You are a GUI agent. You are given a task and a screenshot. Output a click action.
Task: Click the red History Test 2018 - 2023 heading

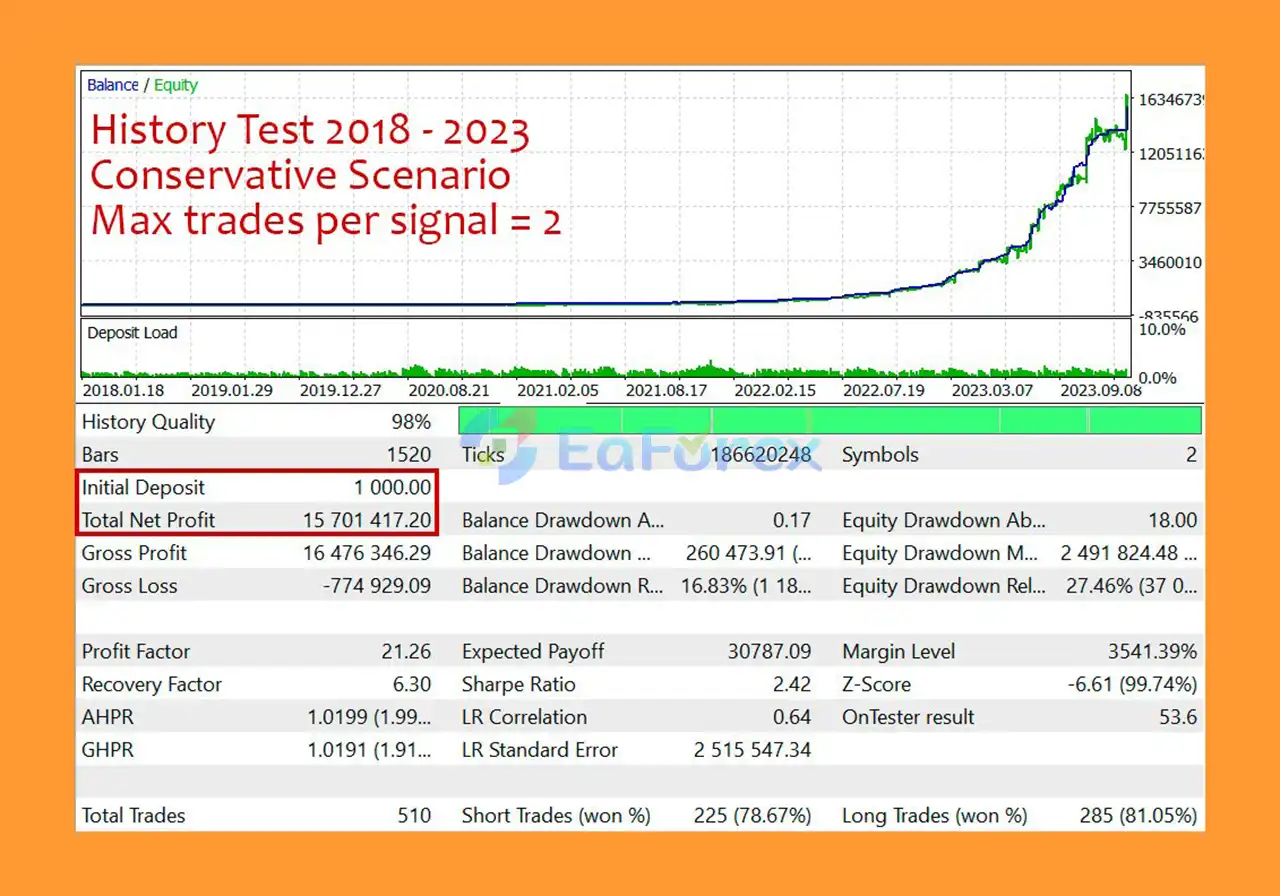pyautogui.click(x=310, y=131)
